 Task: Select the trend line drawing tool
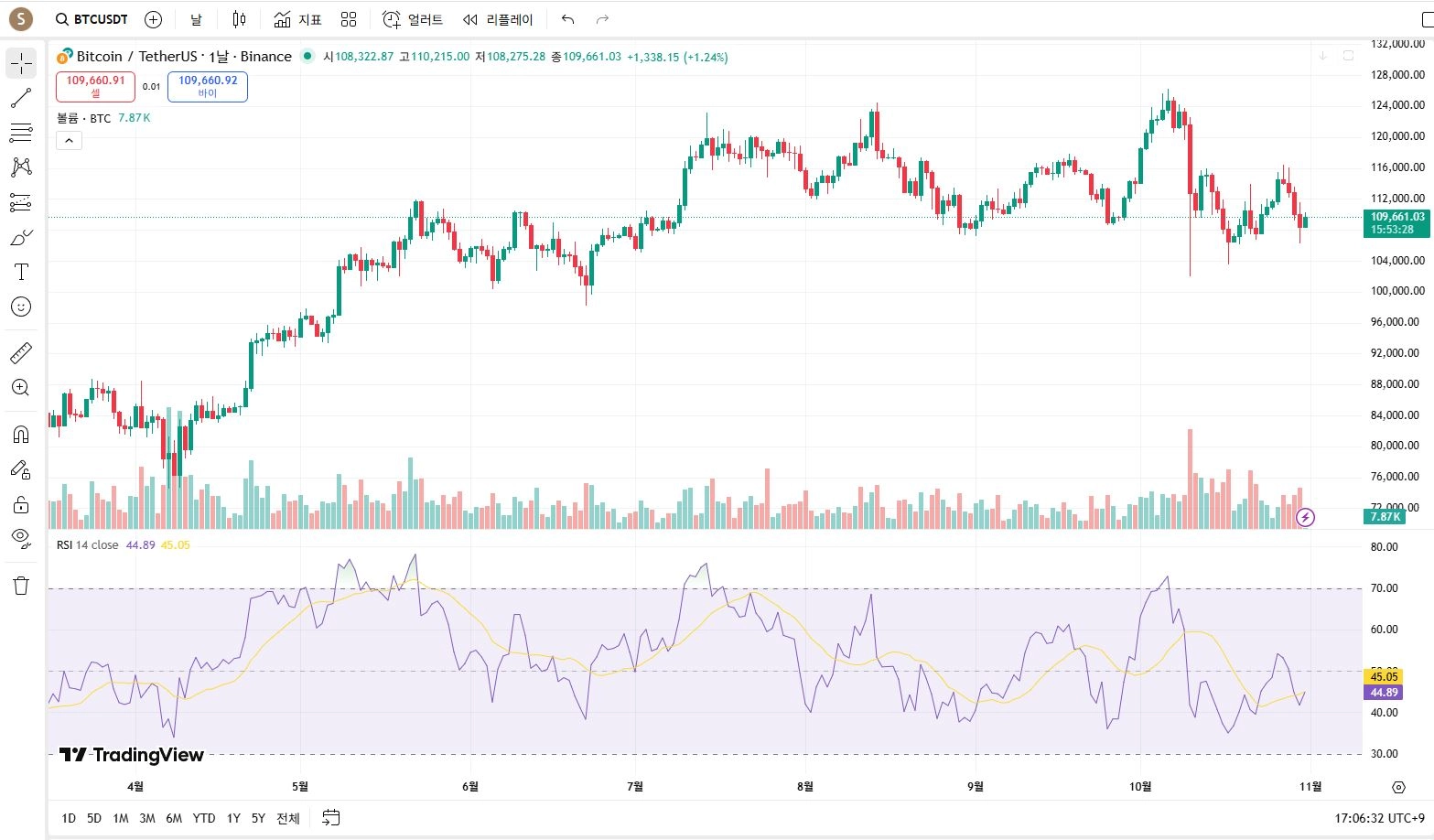click(x=21, y=98)
